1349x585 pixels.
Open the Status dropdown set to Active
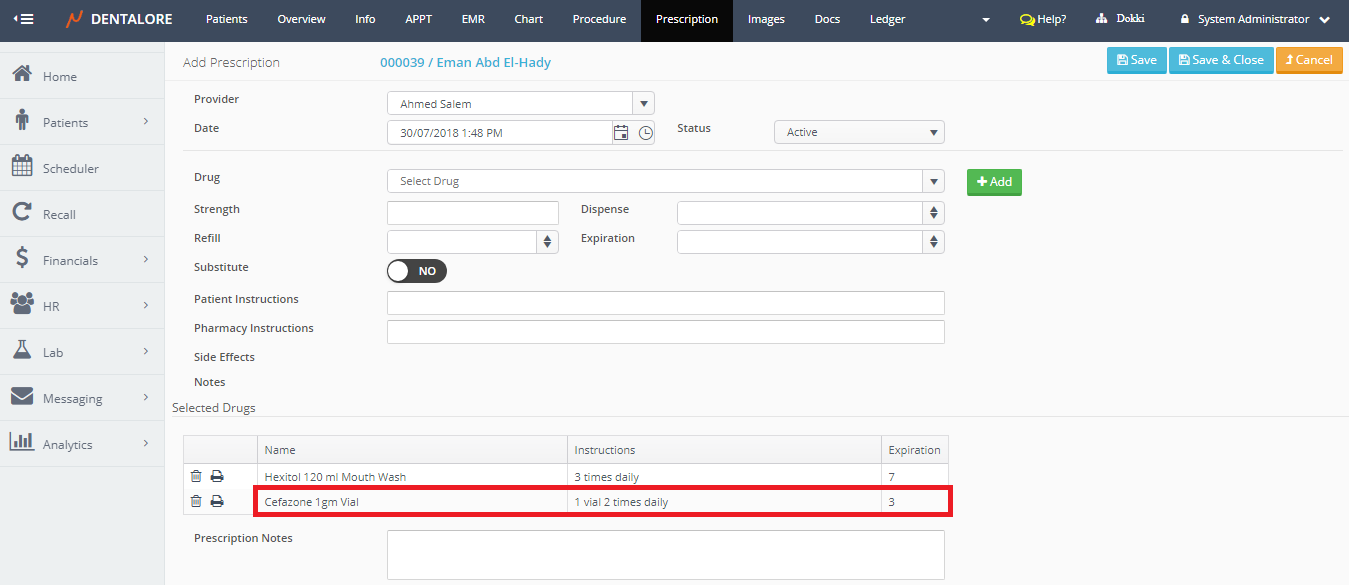click(x=859, y=132)
